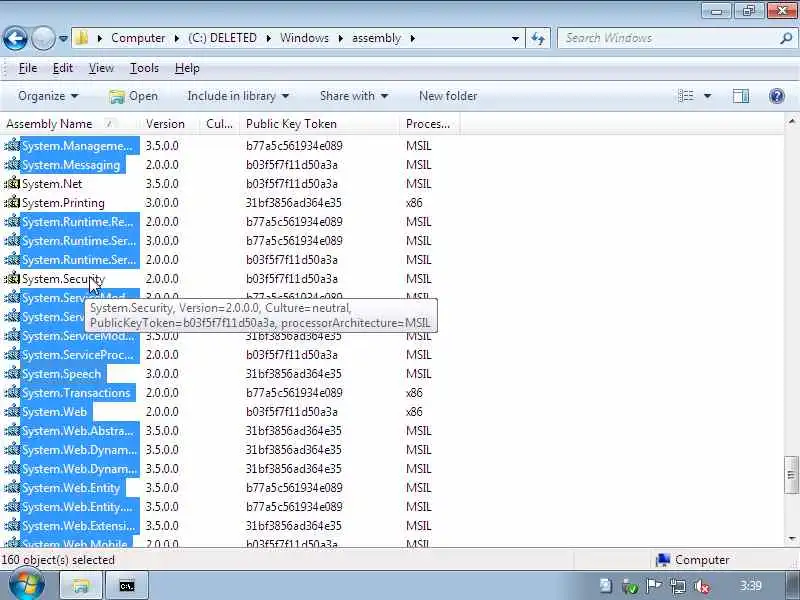The width and height of the screenshot is (800, 600).
Task: Refresh the folder with the refresh icon
Action: point(538,38)
